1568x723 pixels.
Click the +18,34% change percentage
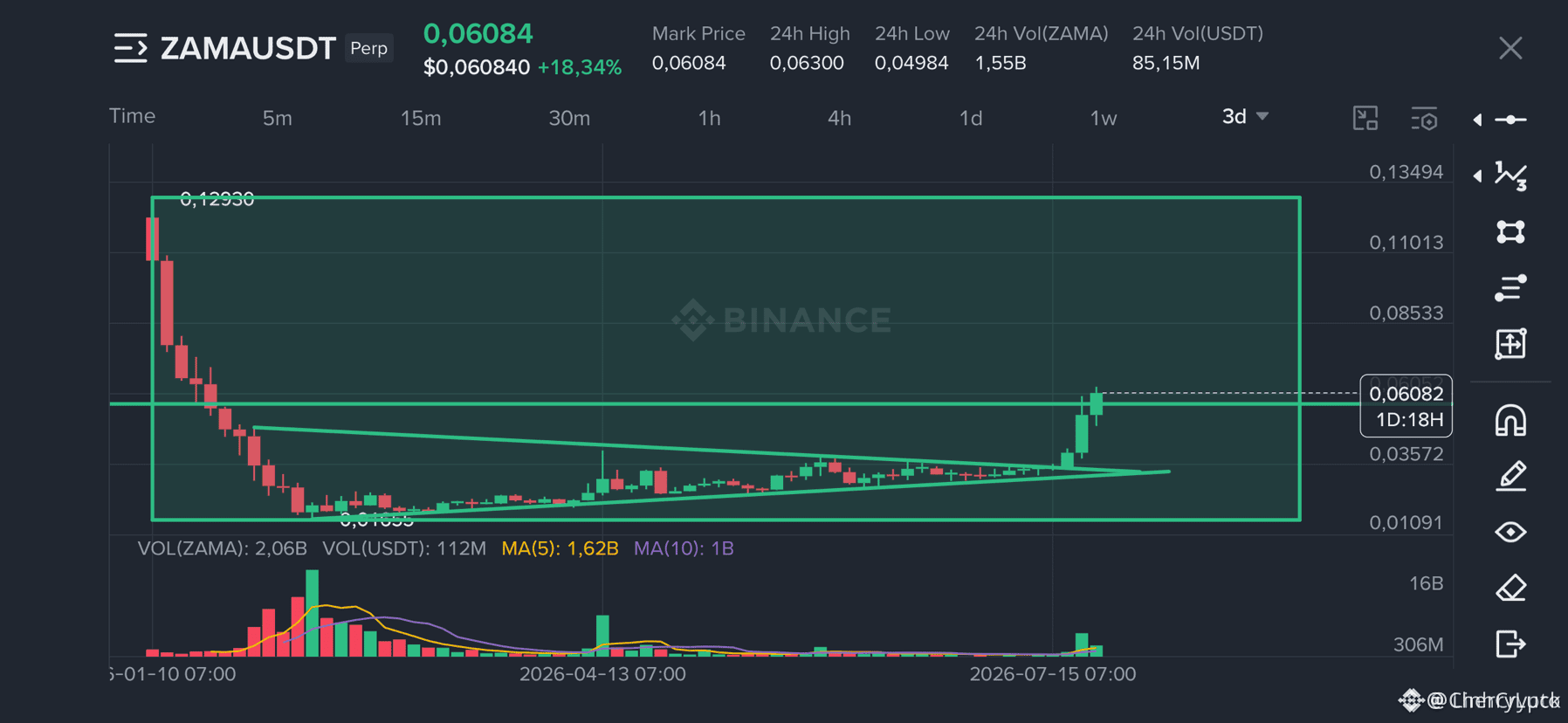[580, 67]
